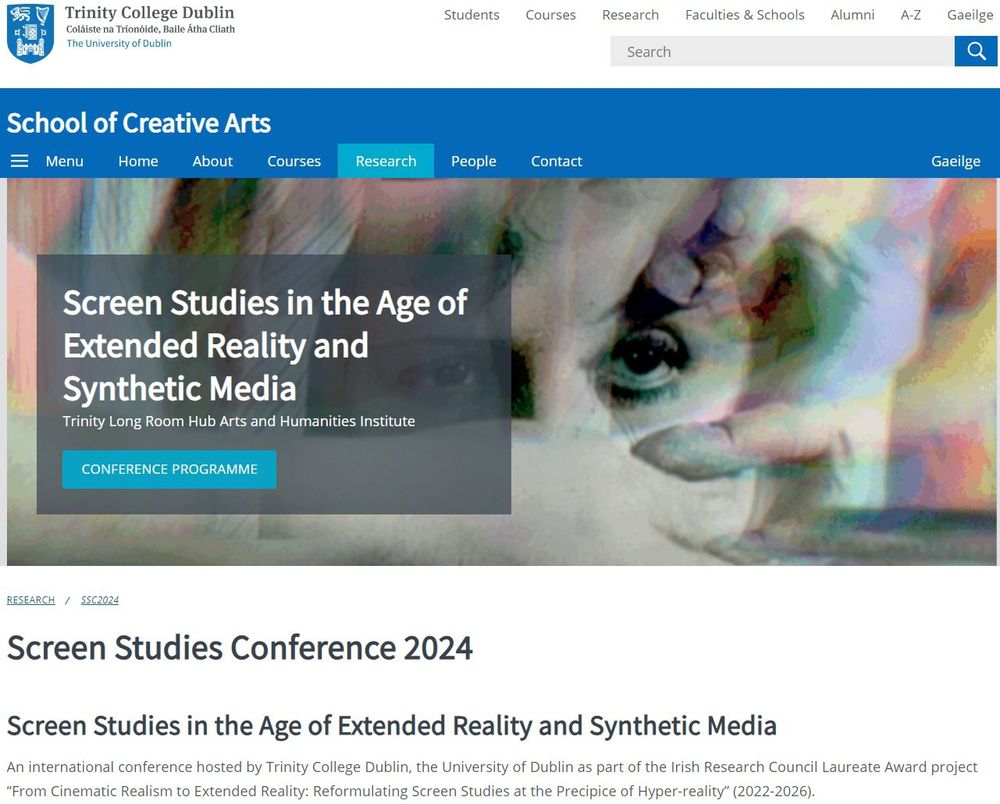Click the magnifying glass search button
This screenshot has height=804, width=1000.
coord(975,51)
